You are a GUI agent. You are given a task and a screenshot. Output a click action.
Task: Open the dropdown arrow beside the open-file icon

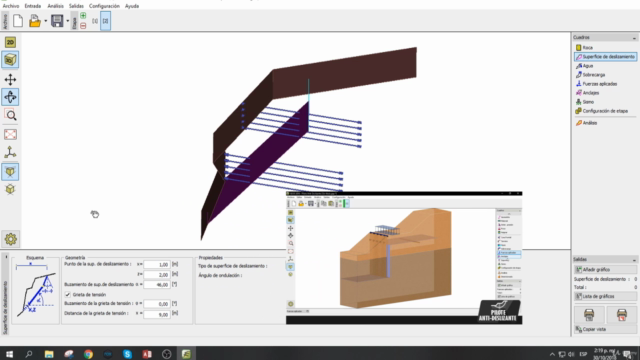(x=45, y=21)
